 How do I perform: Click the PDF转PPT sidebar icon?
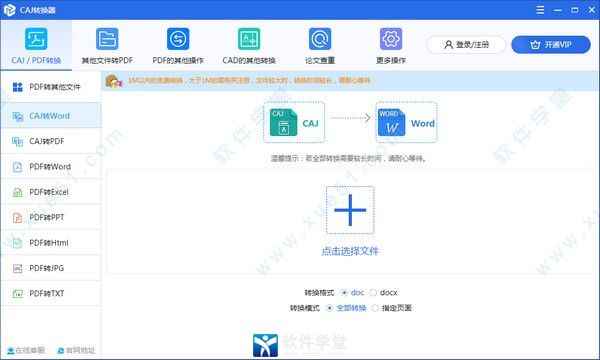[18, 217]
